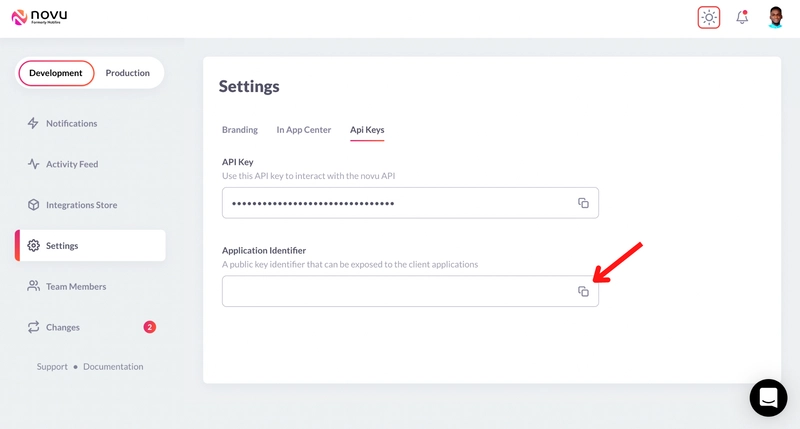Open the Support link
Screen dimensions: 800x429
click(x=52, y=366)
